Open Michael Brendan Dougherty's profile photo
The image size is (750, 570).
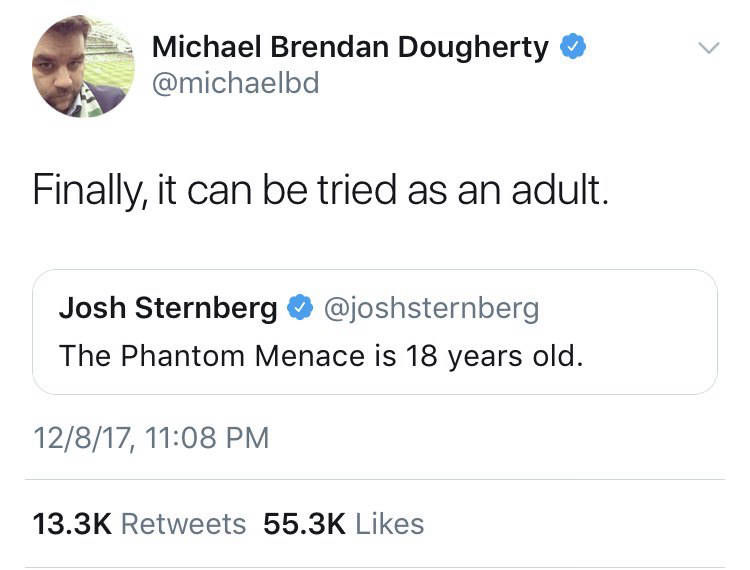tap(84, 68)
